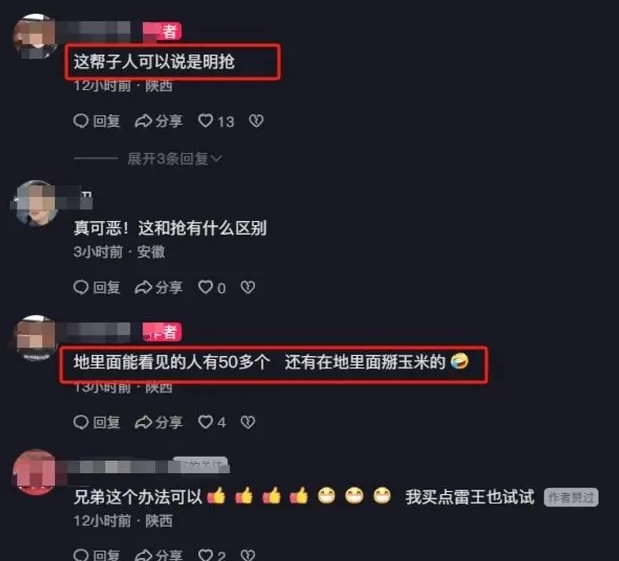Screen dimensions: 619x561
Task: Like the '兄弟这个办法可以' comment with 2 likes
Action: point(212,555)
